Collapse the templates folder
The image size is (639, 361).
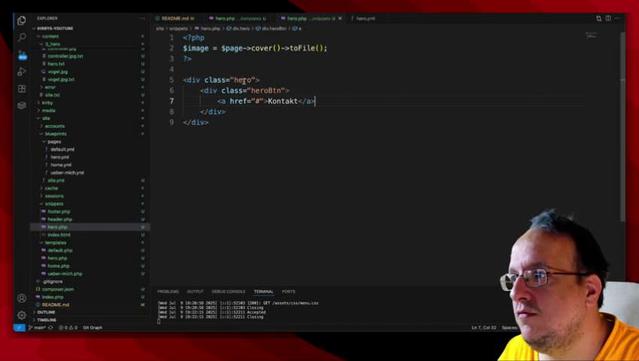pos(56,243)
